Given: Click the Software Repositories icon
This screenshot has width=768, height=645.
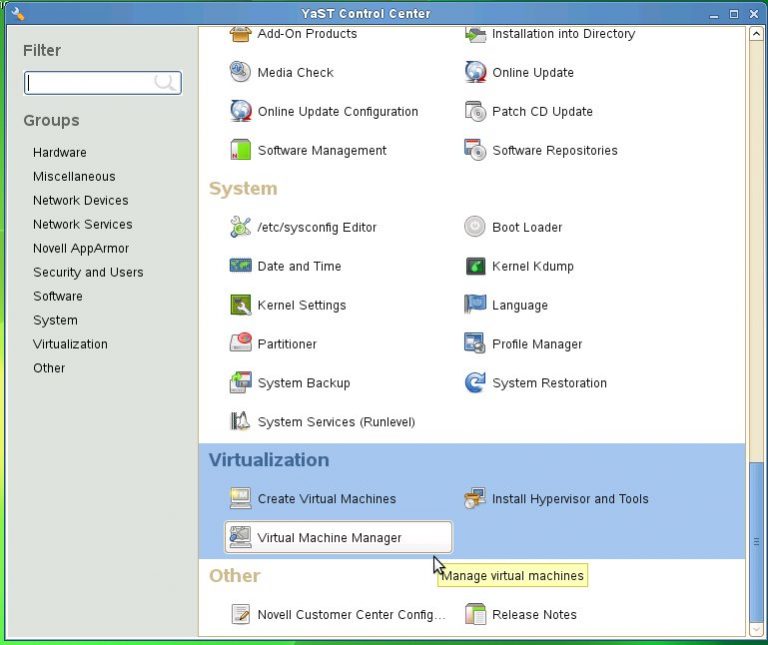Looking at the screenshot, I should pyautogui.click(x=475, y=150).
